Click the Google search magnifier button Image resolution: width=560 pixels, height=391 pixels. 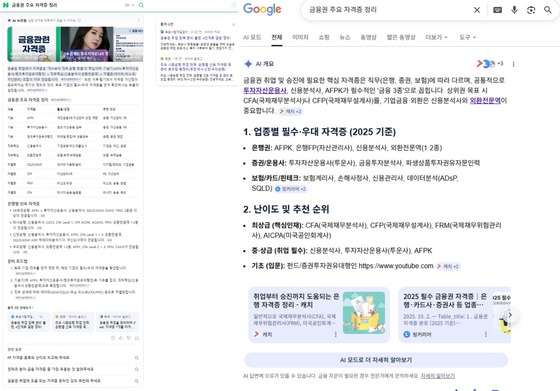point(548,10)
